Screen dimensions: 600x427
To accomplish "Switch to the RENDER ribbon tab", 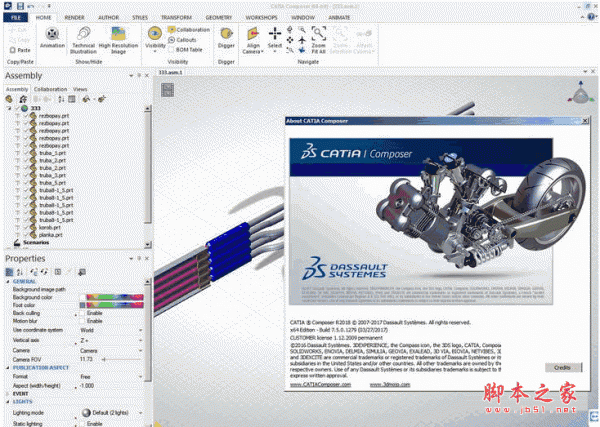I will (x=74, y=18).
